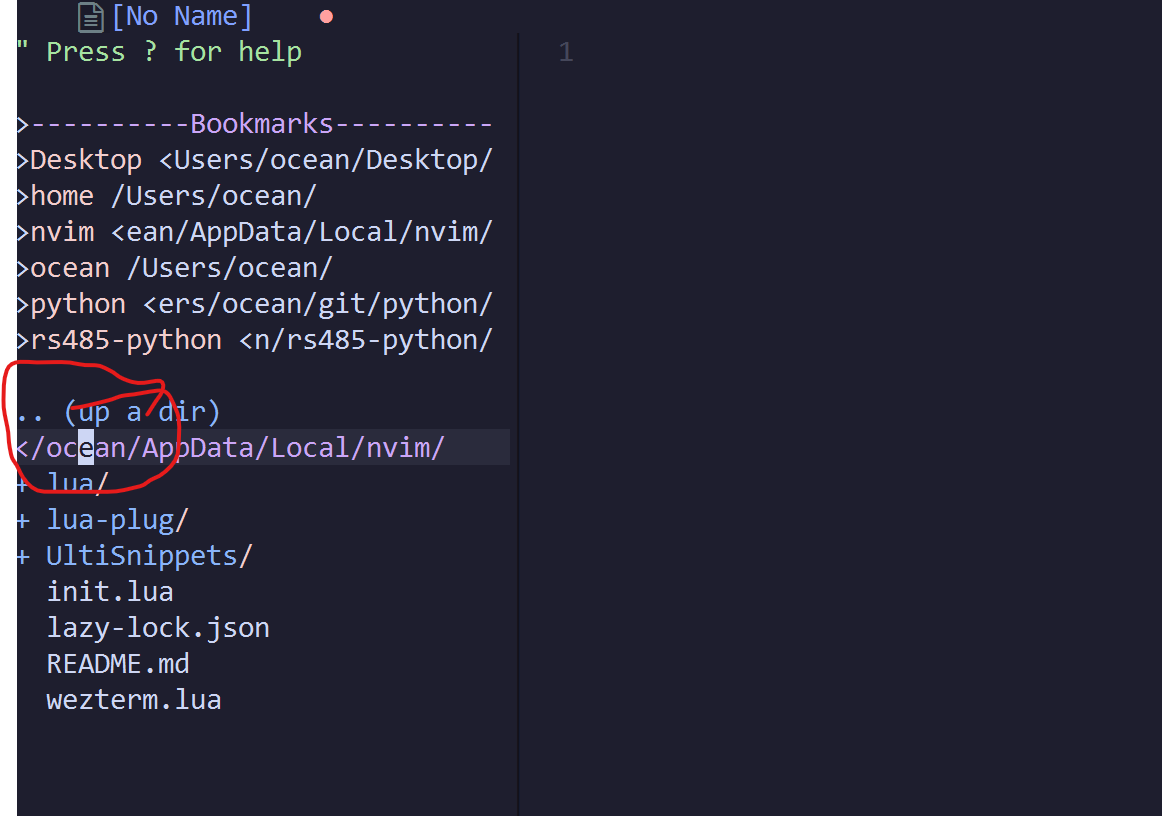Select the [No Name] buffer tab

click(182, 16)
